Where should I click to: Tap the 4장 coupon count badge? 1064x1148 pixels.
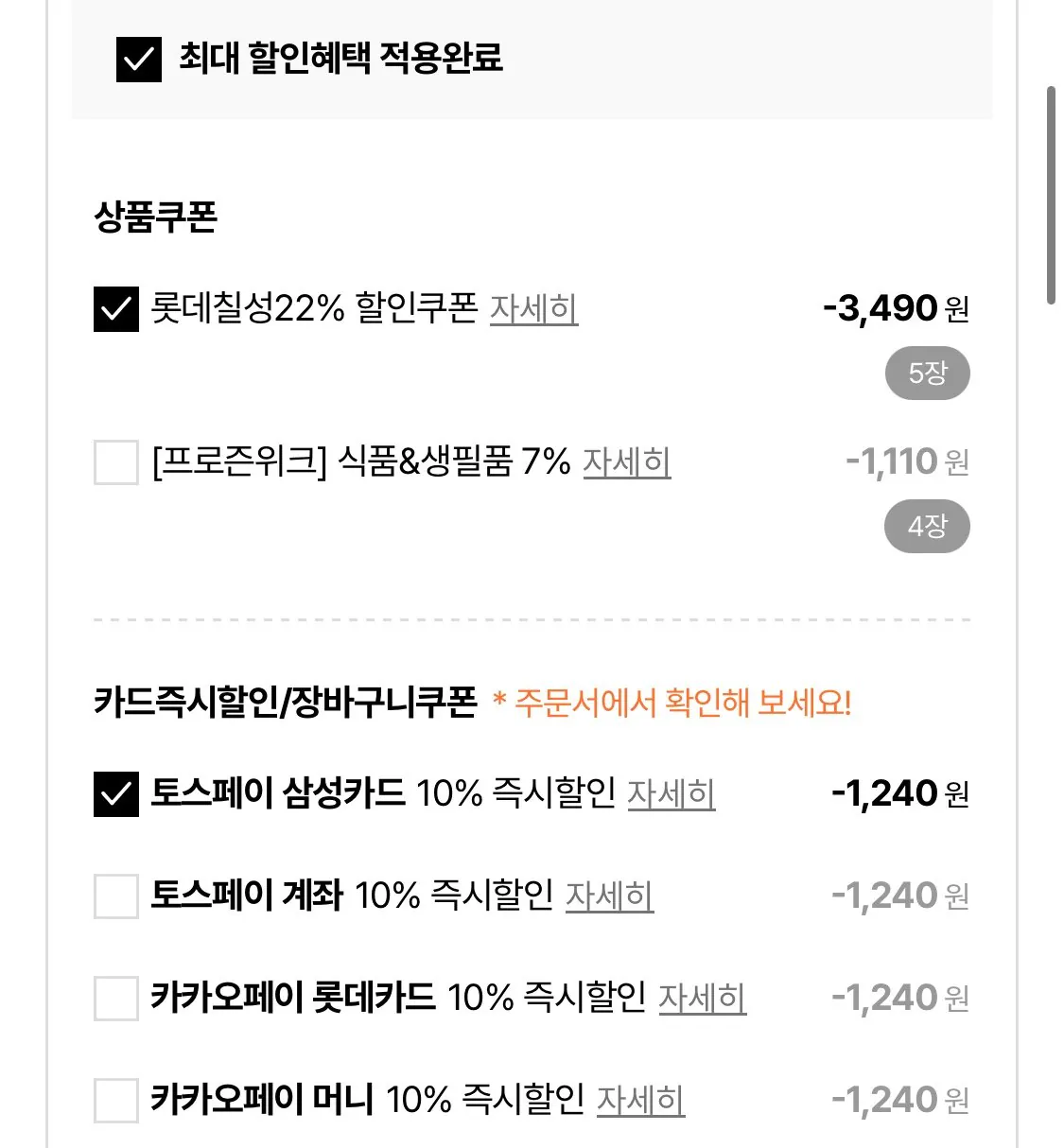(927, 527)
